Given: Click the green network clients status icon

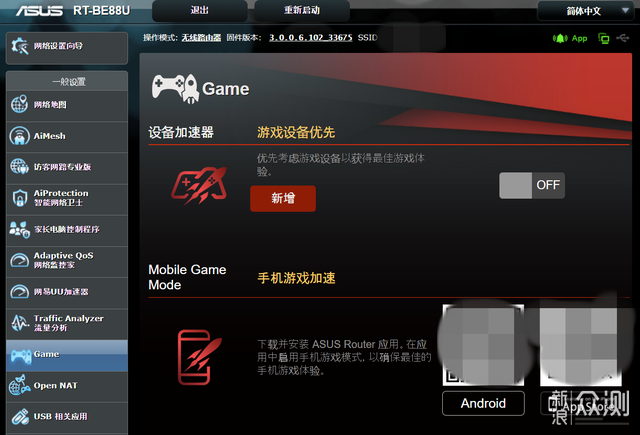Looking at the screenshot, I should pyautogui.click(x=603, y=38).
